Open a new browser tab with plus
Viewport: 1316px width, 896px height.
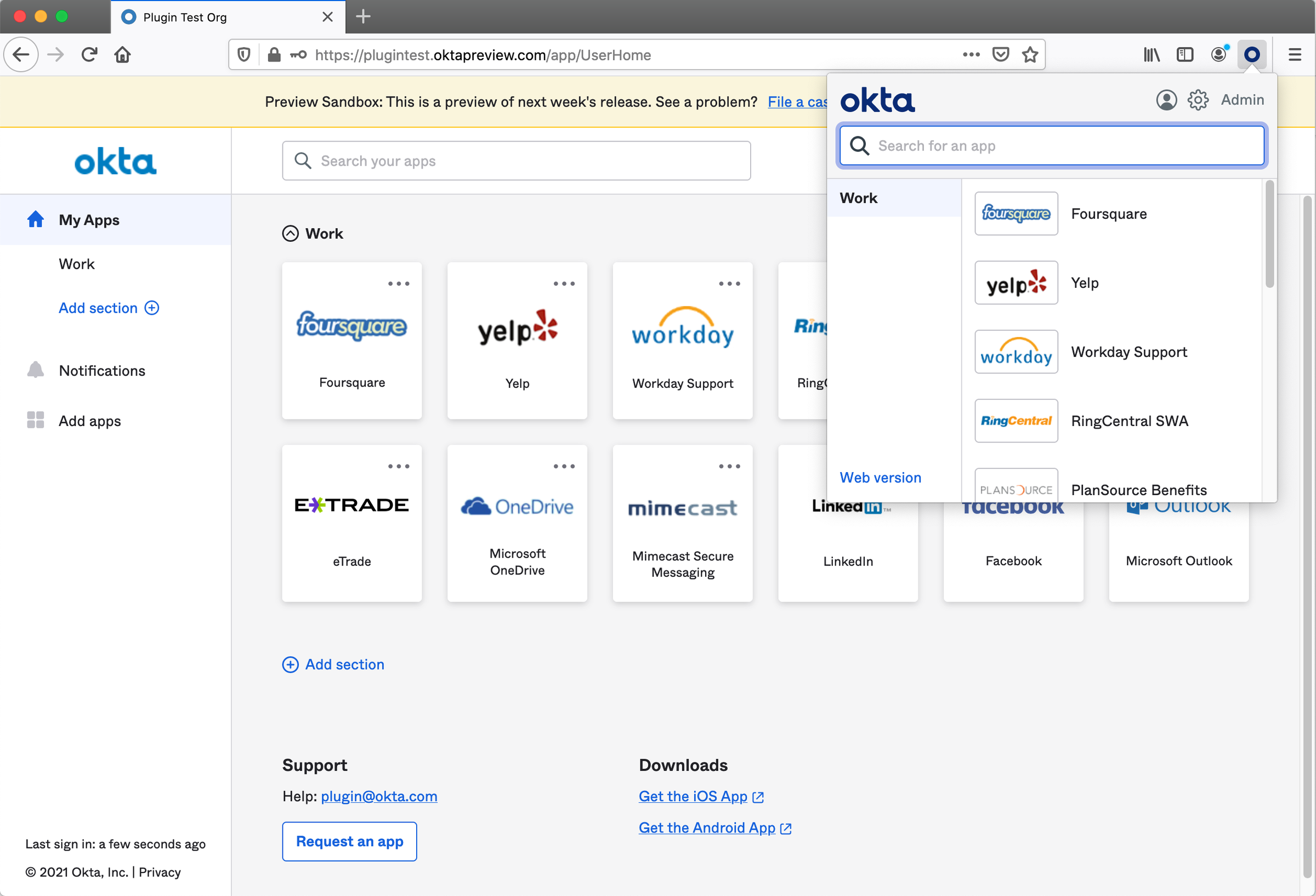click(x=363, y=16)
